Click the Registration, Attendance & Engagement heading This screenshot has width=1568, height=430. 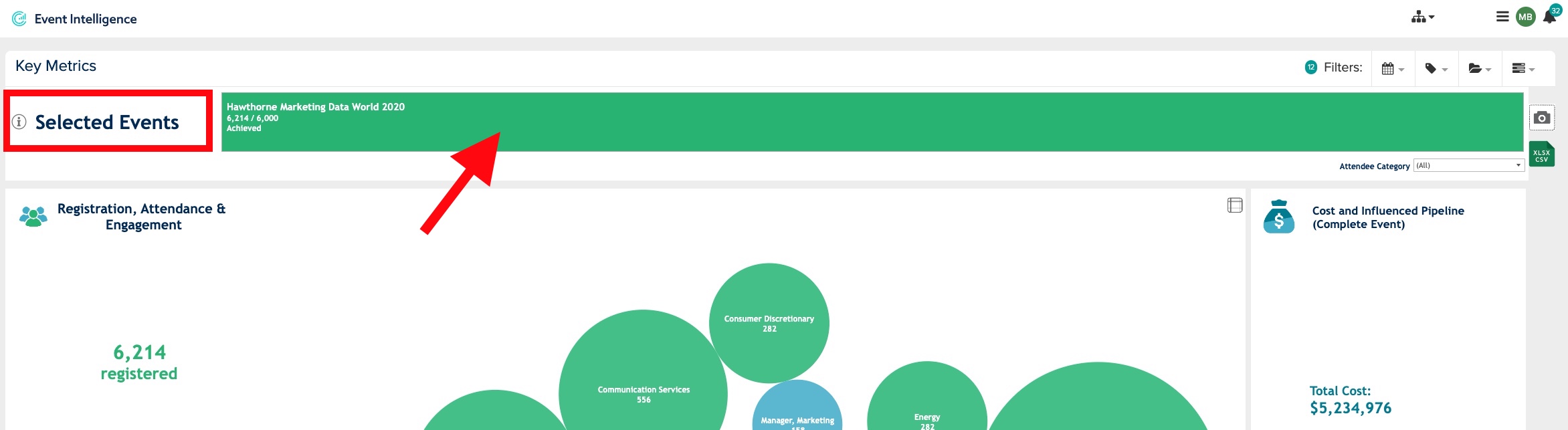pos(142,217)
